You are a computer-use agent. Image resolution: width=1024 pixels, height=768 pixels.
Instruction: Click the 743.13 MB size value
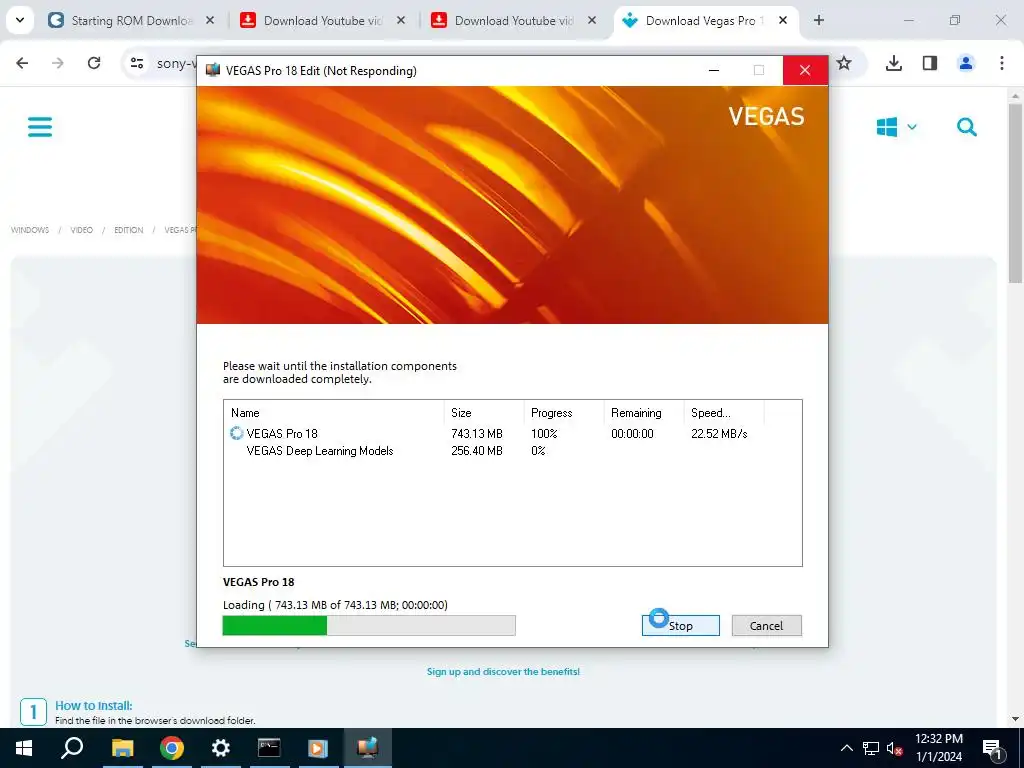click(x=477, y=434)
